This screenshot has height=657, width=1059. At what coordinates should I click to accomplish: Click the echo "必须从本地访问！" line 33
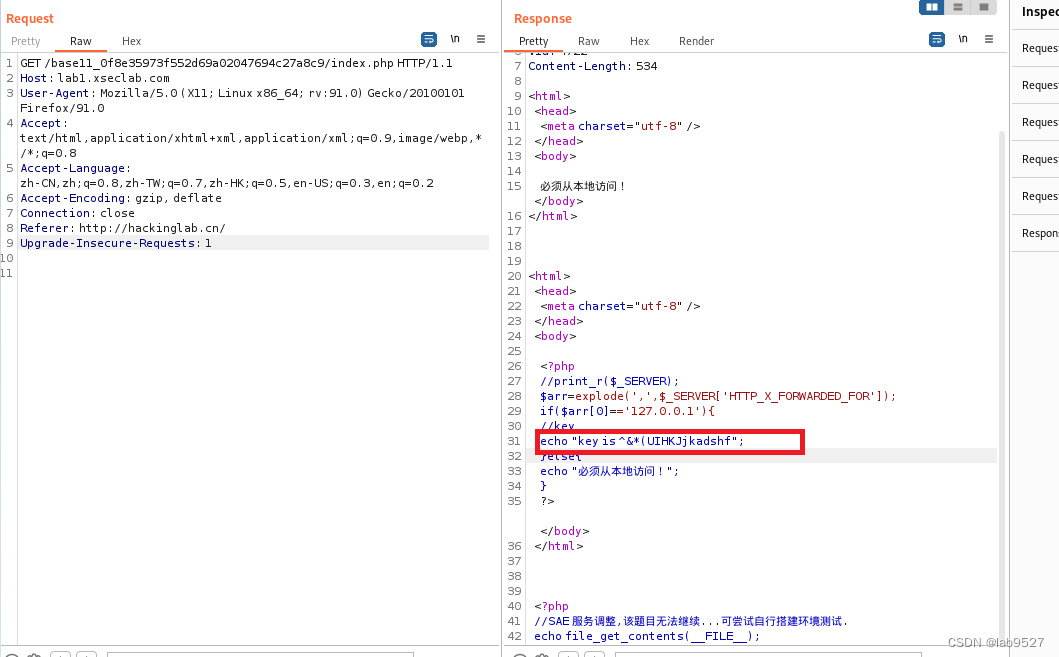[609, 471]
